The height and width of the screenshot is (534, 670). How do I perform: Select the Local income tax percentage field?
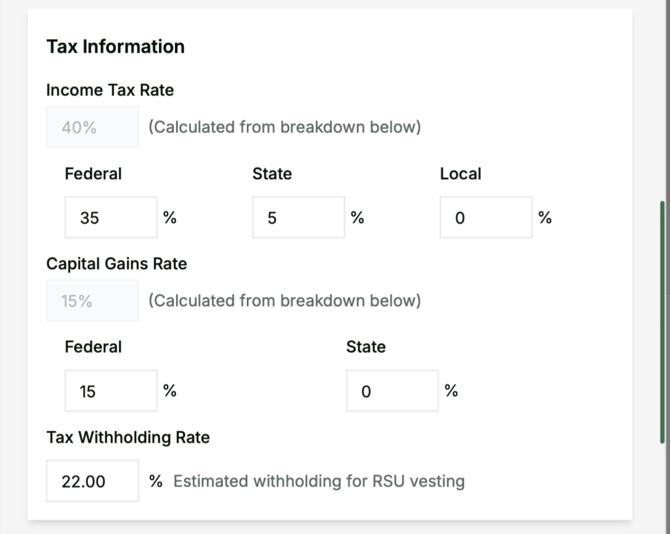485,217
